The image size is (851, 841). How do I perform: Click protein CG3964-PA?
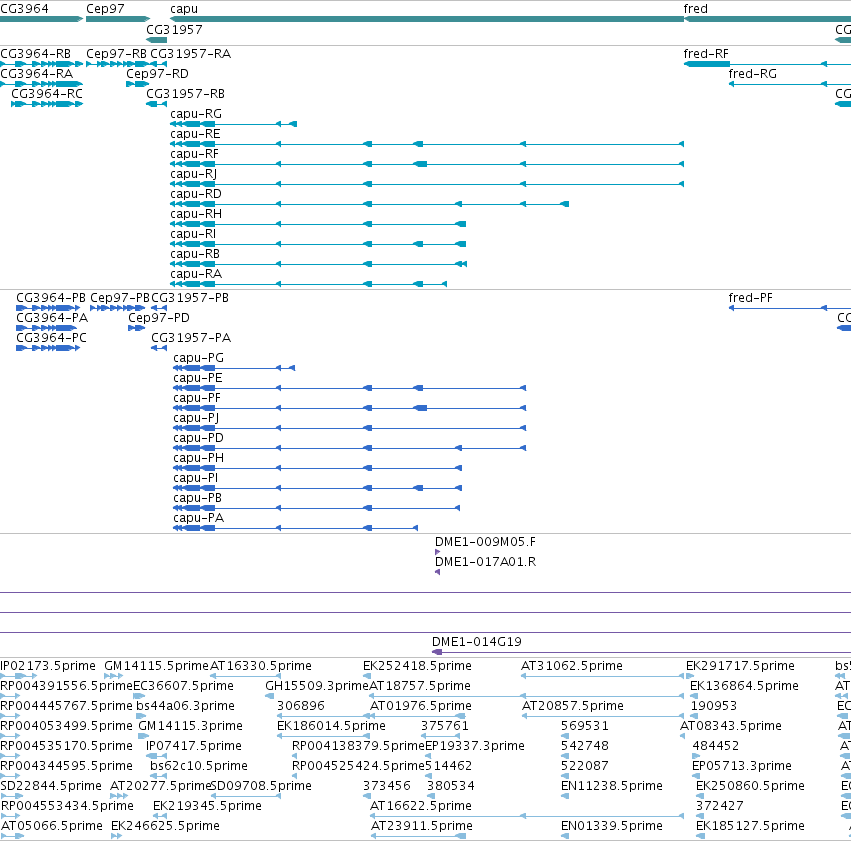(x=52, y=318)
